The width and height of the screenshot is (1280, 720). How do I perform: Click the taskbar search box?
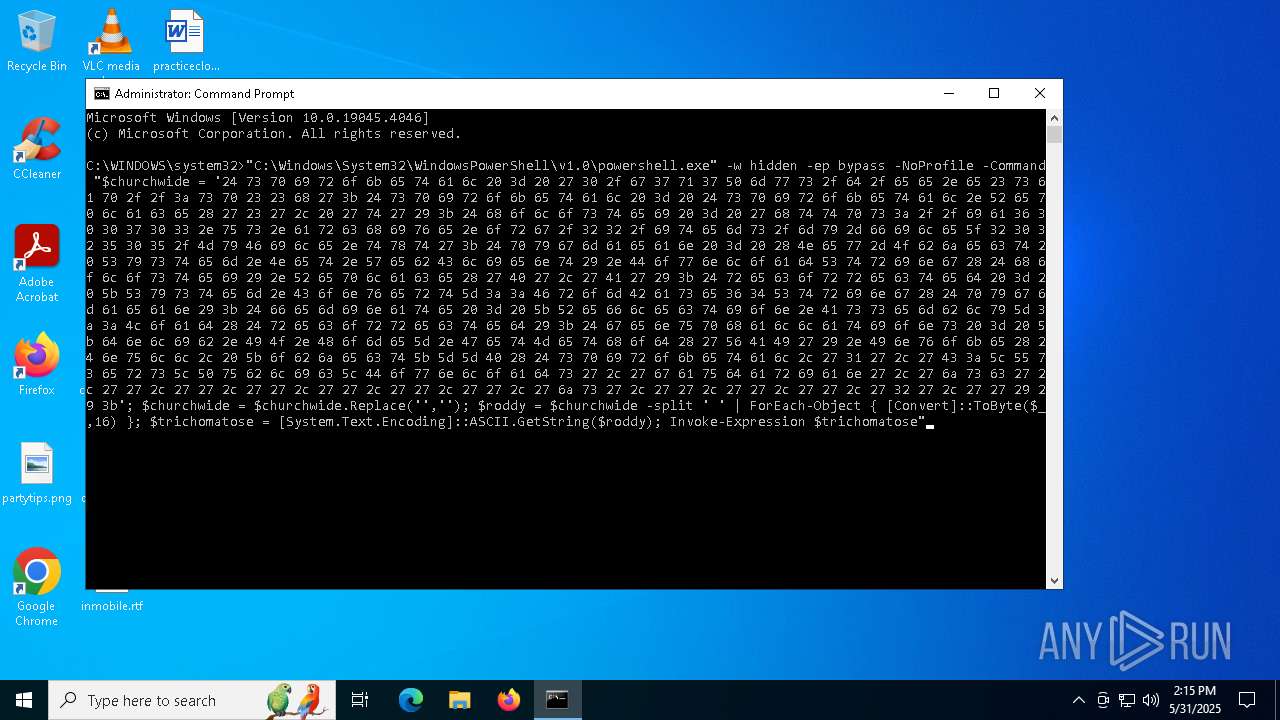point(193,700)
